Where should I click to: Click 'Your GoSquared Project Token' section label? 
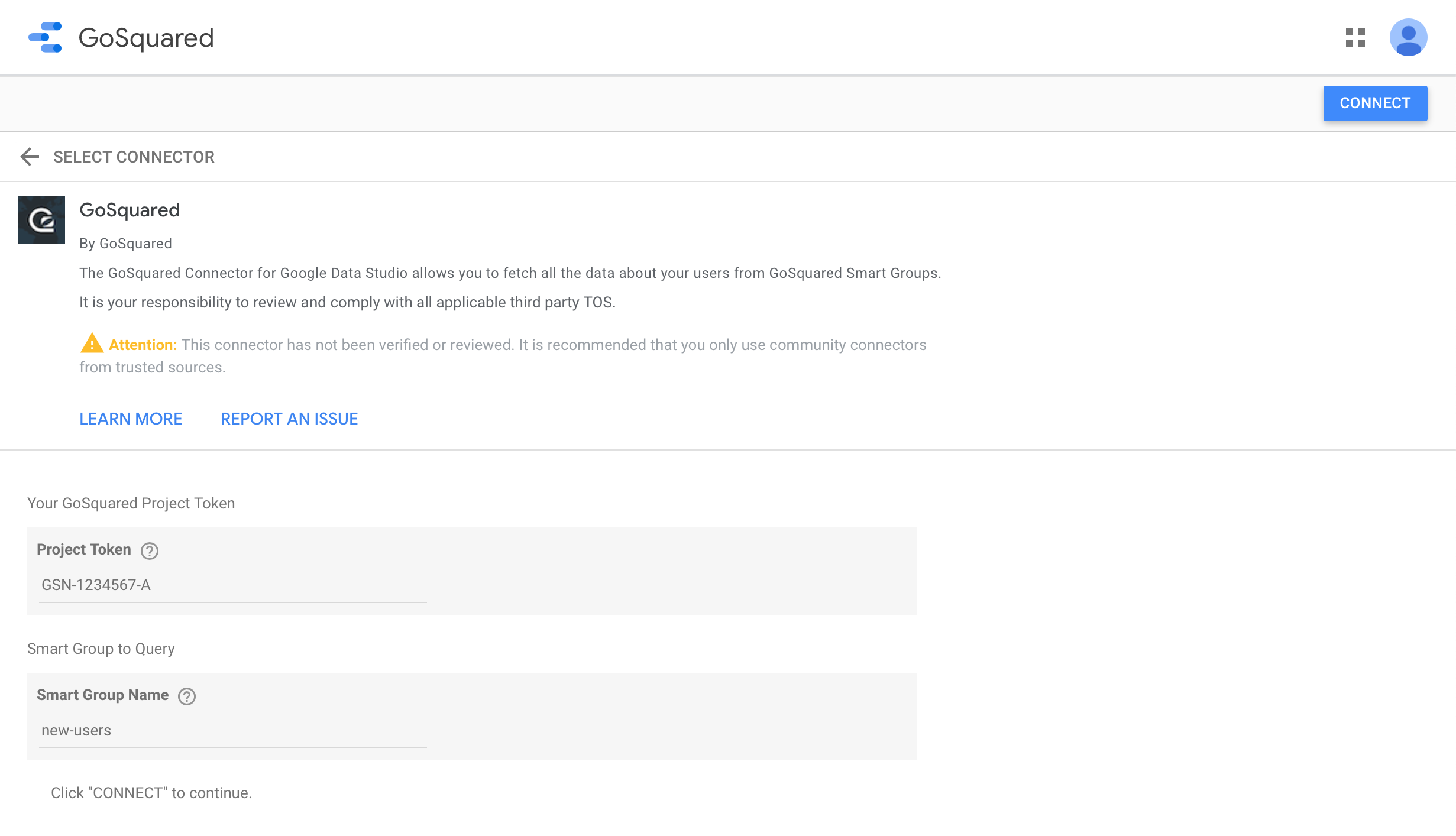pos(131,503)
